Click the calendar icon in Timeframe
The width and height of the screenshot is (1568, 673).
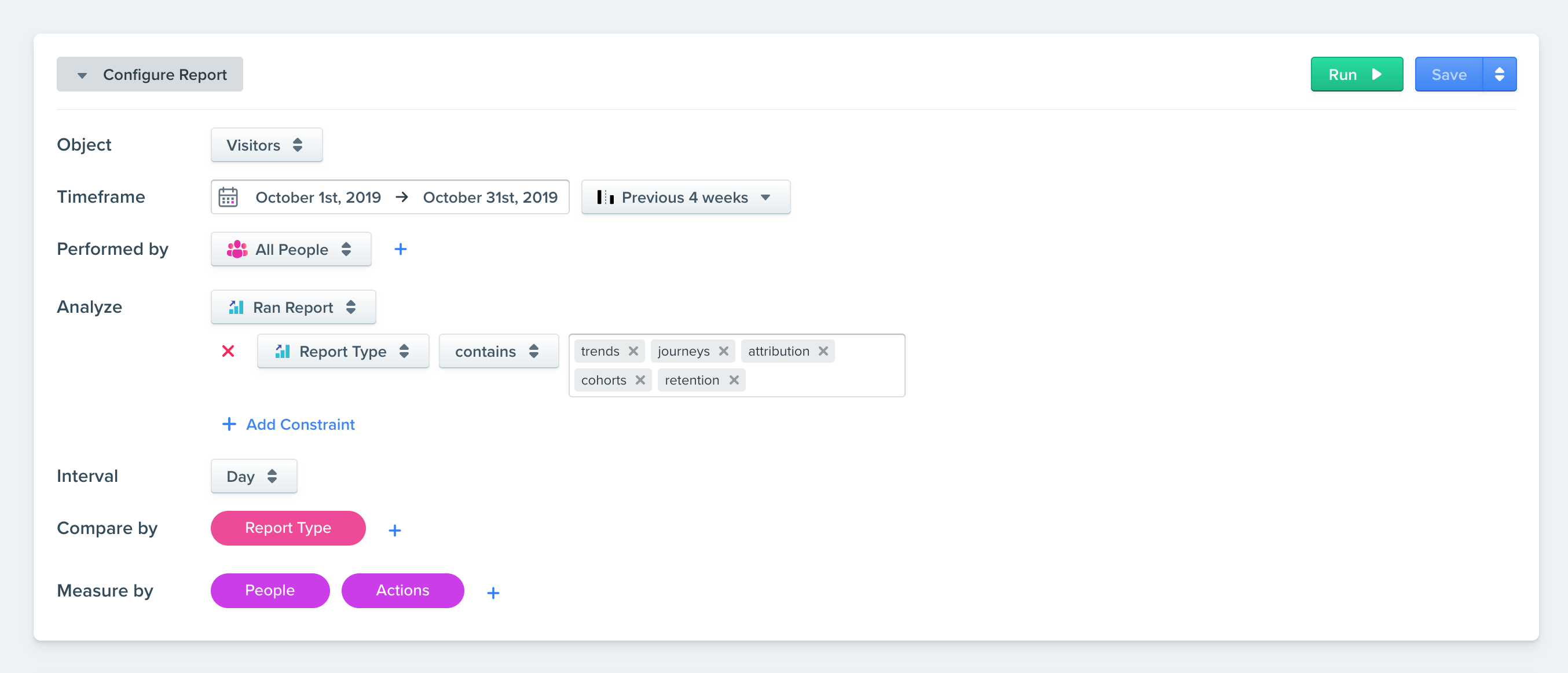point(228,197)
